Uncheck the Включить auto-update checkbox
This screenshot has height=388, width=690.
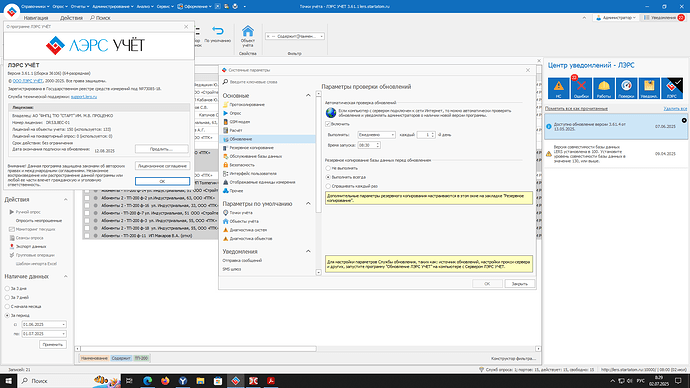click(x=328, y=124)
